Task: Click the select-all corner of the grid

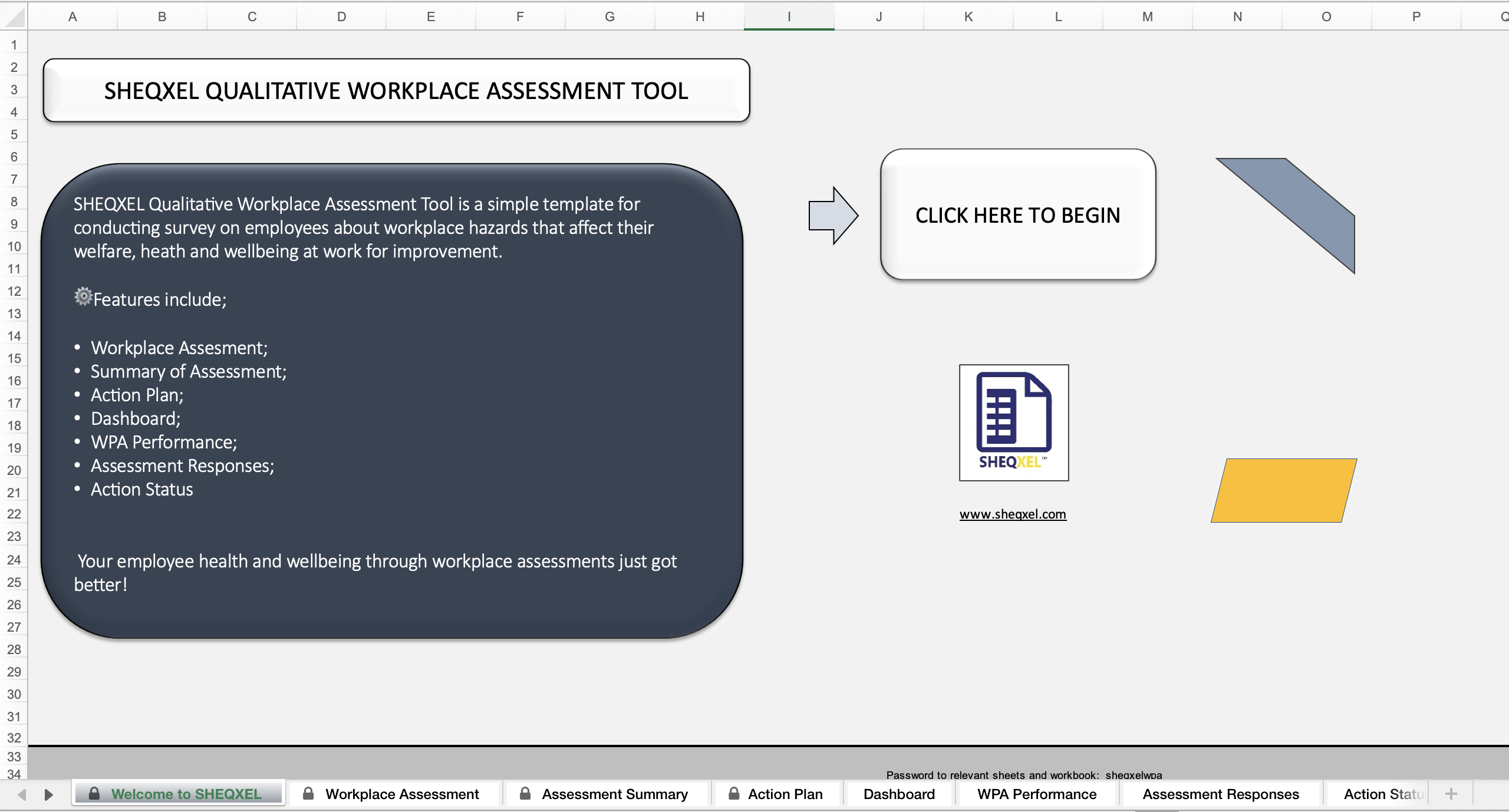Action: [14, 16]
